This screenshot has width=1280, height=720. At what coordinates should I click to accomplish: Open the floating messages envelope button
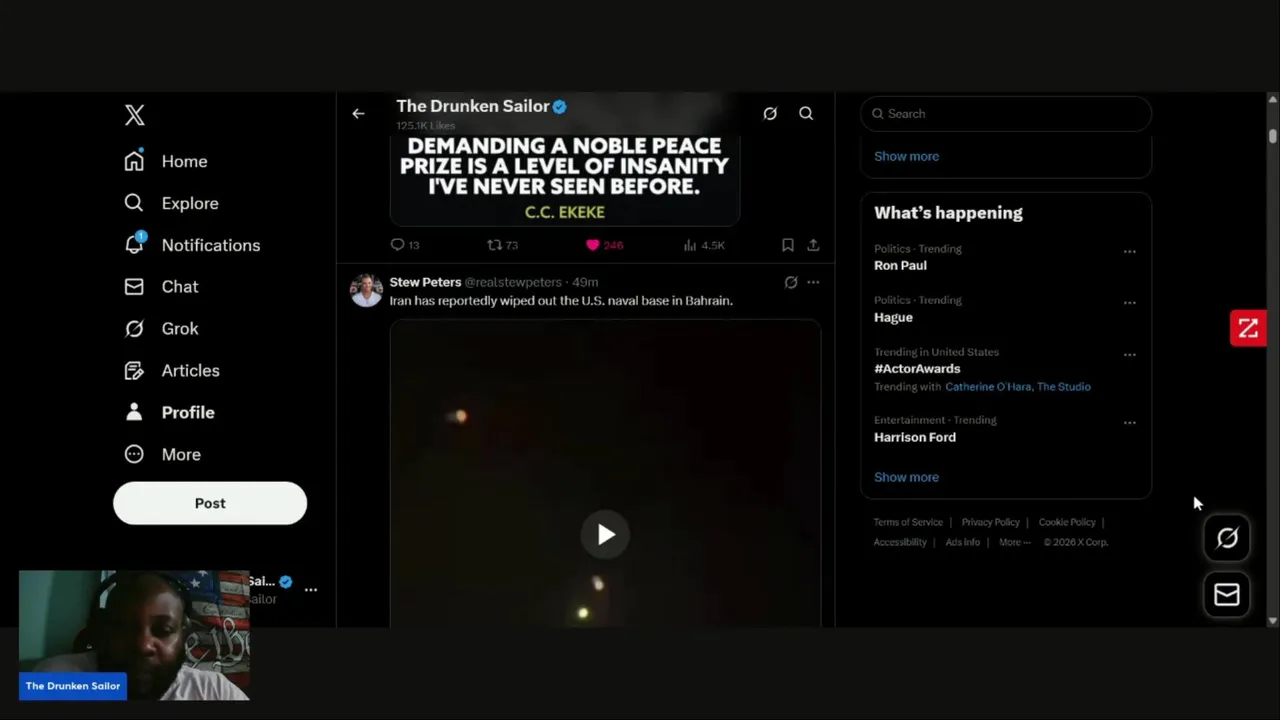[x=1227, y=595]
